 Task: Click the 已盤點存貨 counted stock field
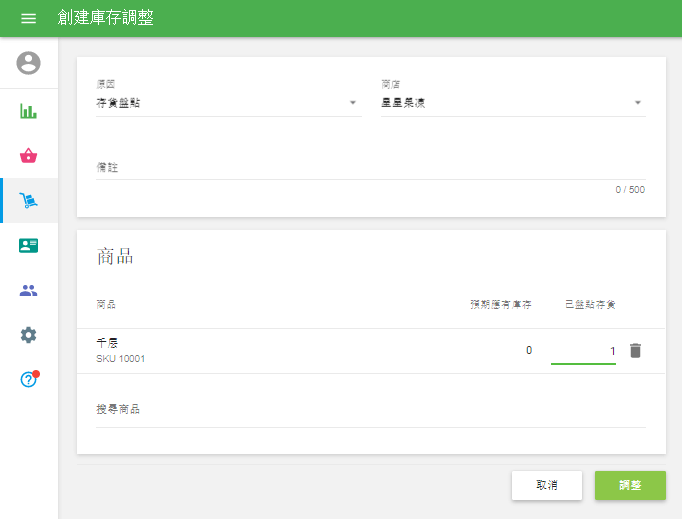583,351
